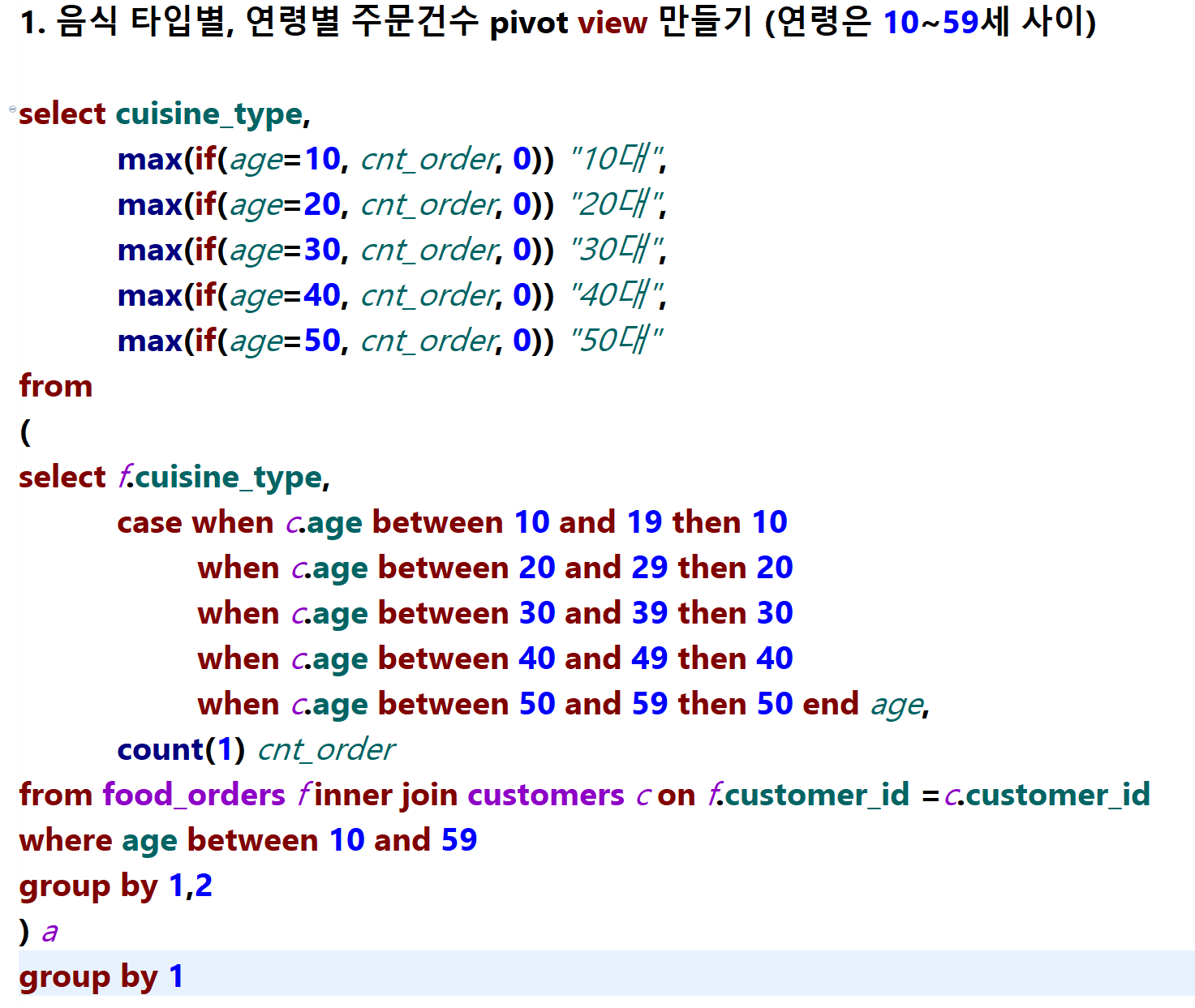Click the "age" alias after end keyword
This screenshot has width=1195, height=1008.
click(897, 706)
